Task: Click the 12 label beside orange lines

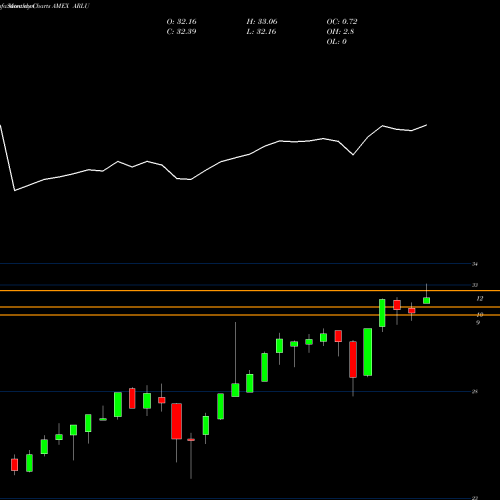Action: (x=480, y=299)
